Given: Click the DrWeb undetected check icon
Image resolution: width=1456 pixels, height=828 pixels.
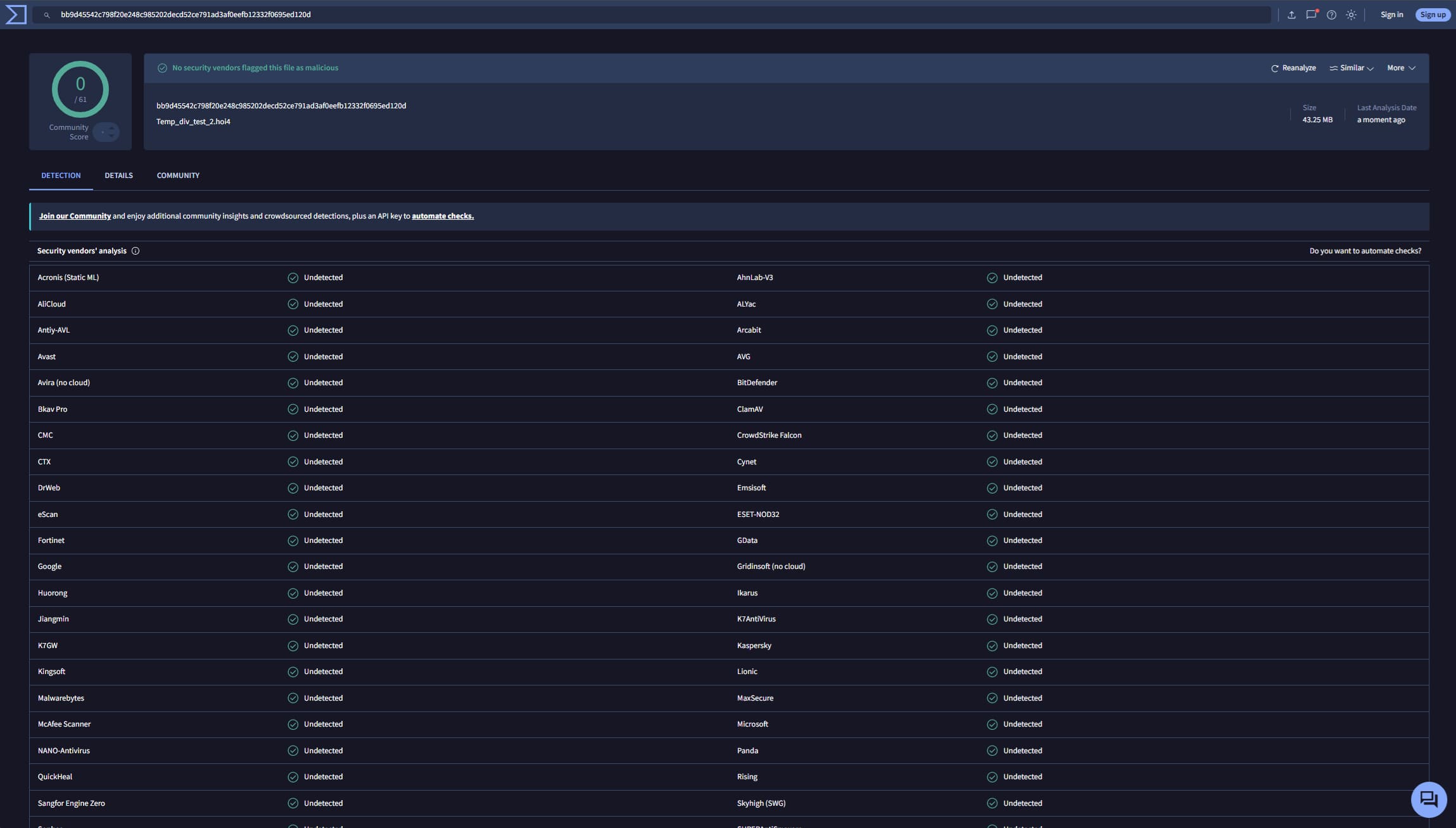Looking at the screenshot, I should 293,488.
